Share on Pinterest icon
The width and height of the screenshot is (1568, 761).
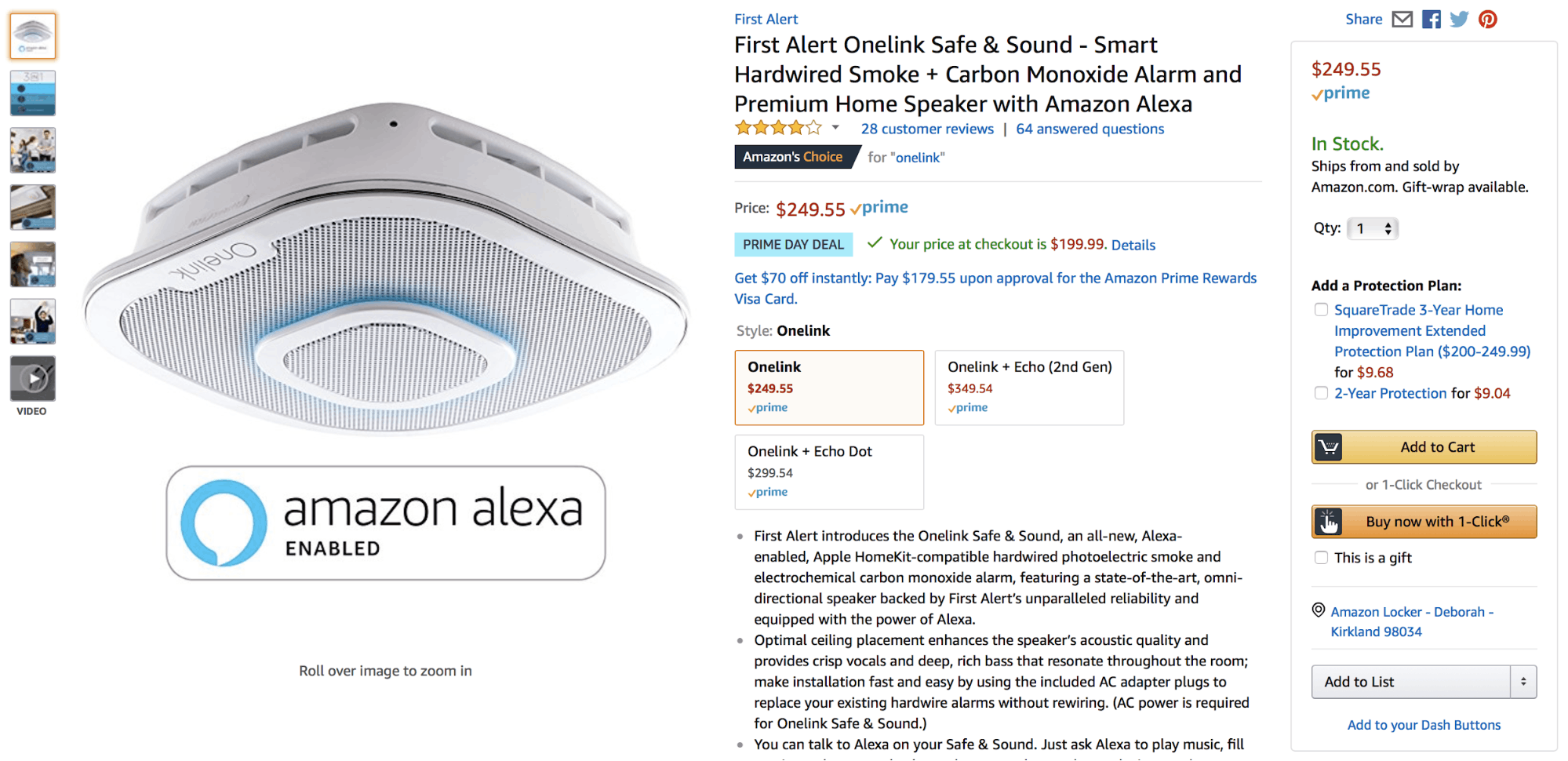pos(1488,20)
